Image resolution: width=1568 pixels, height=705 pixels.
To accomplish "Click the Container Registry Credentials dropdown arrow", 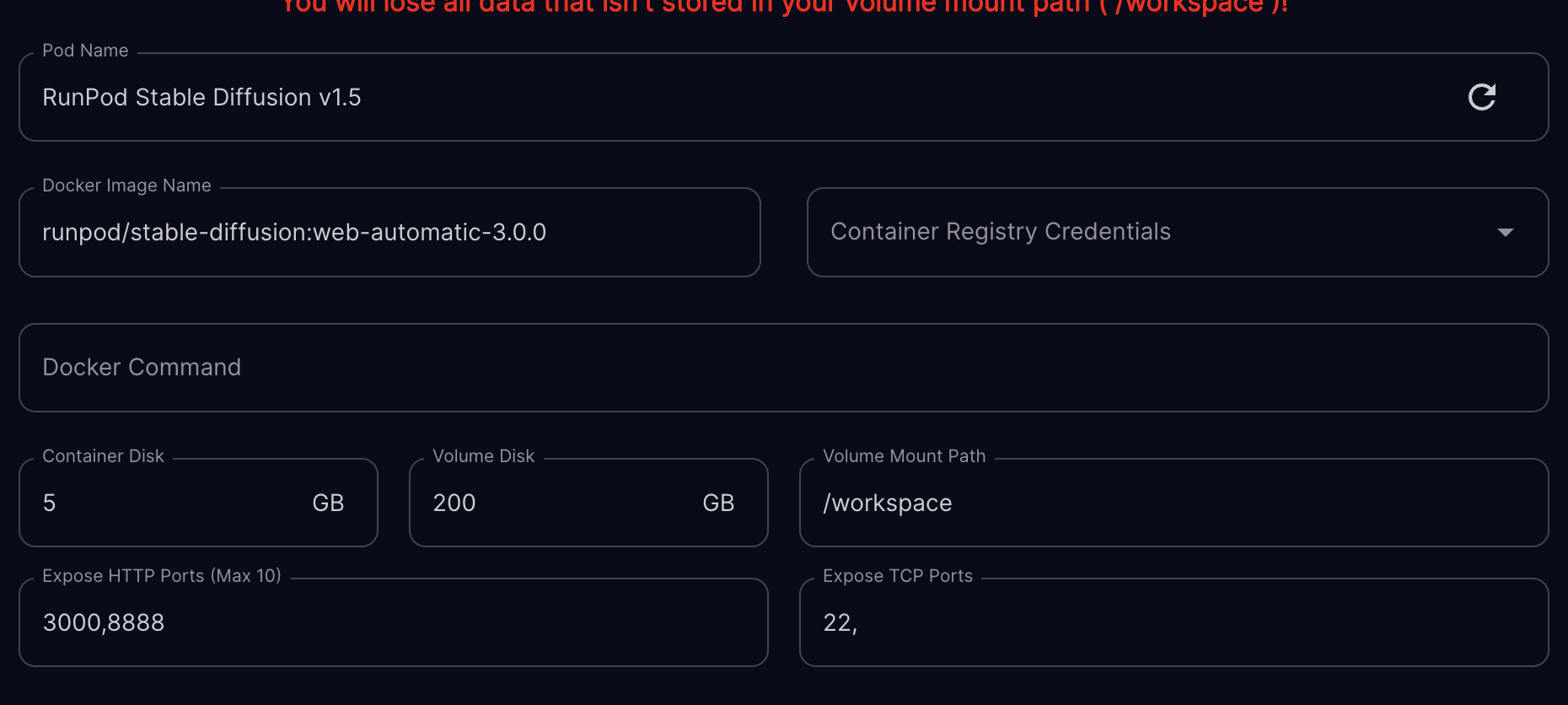I will coord(1505,233).
